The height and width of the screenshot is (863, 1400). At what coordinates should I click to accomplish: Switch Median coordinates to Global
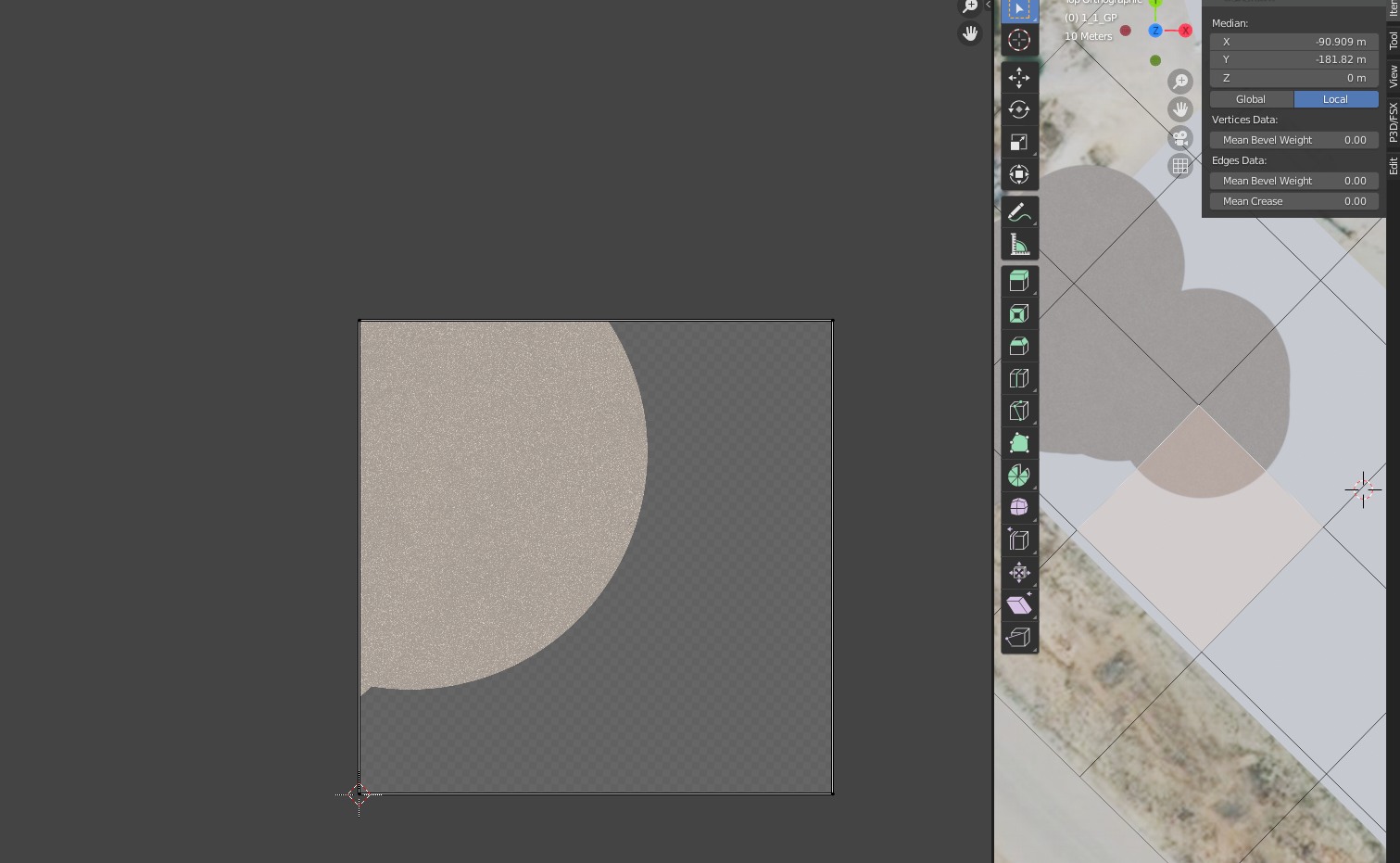coord(1251,99)
